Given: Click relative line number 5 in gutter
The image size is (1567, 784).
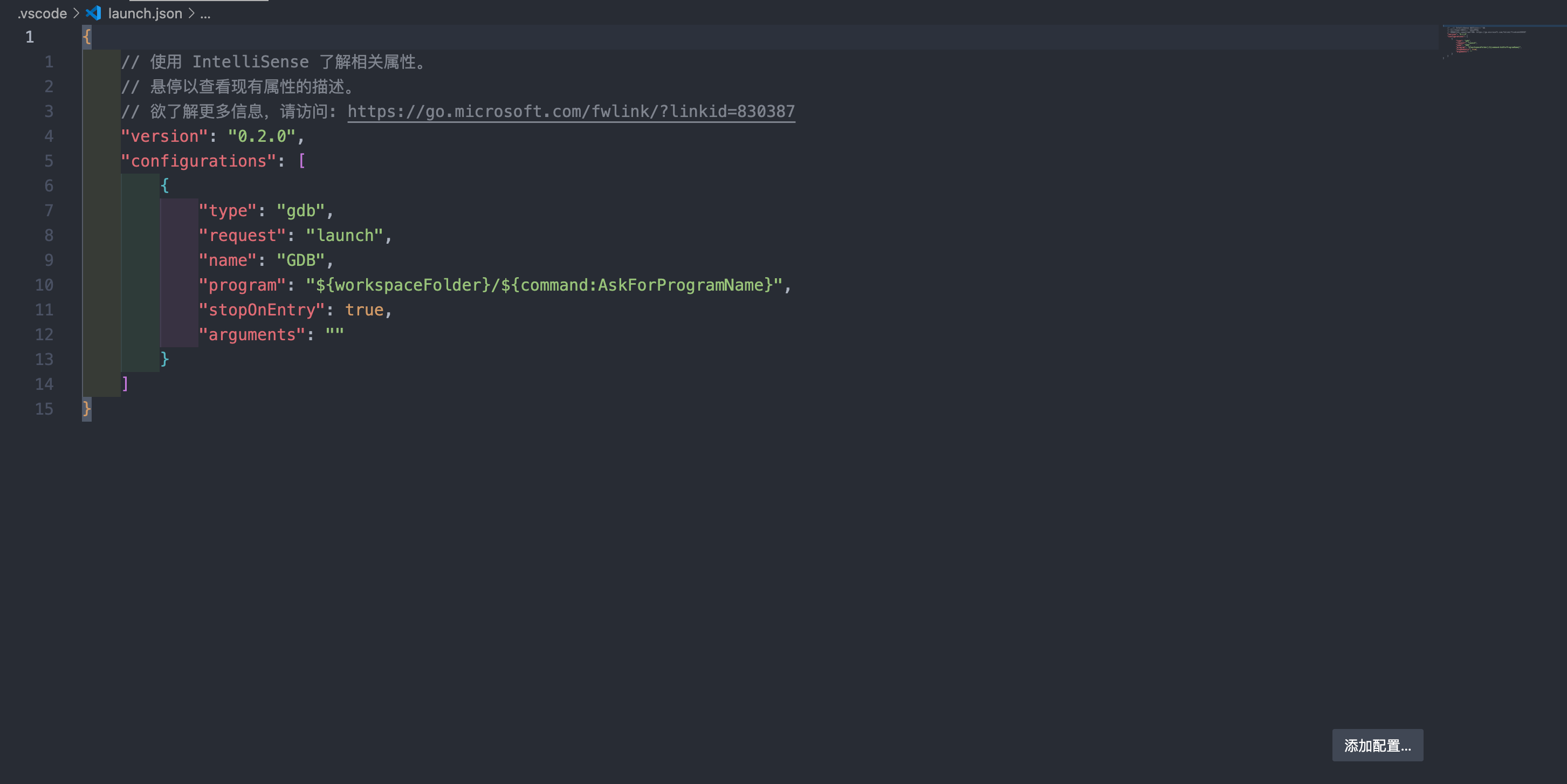Looking at the screenshot, I should (x=49, y=161).
